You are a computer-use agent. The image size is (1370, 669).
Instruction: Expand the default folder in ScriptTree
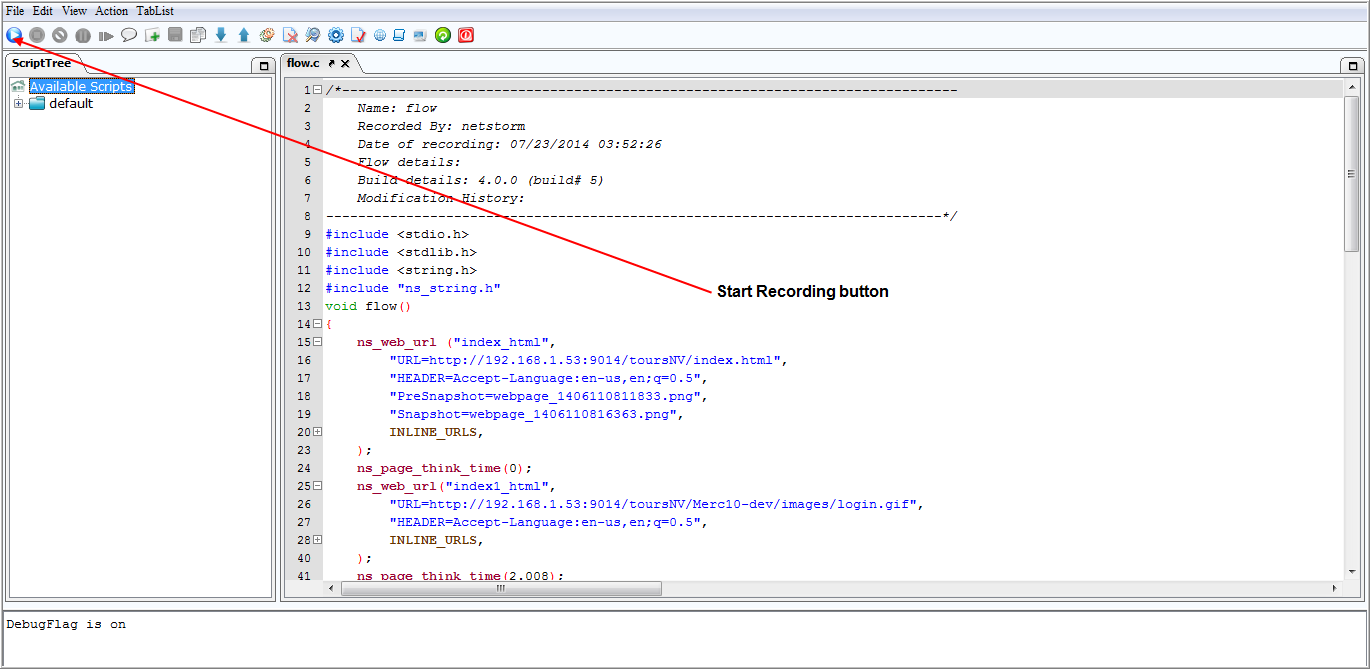tap(18, 104)
